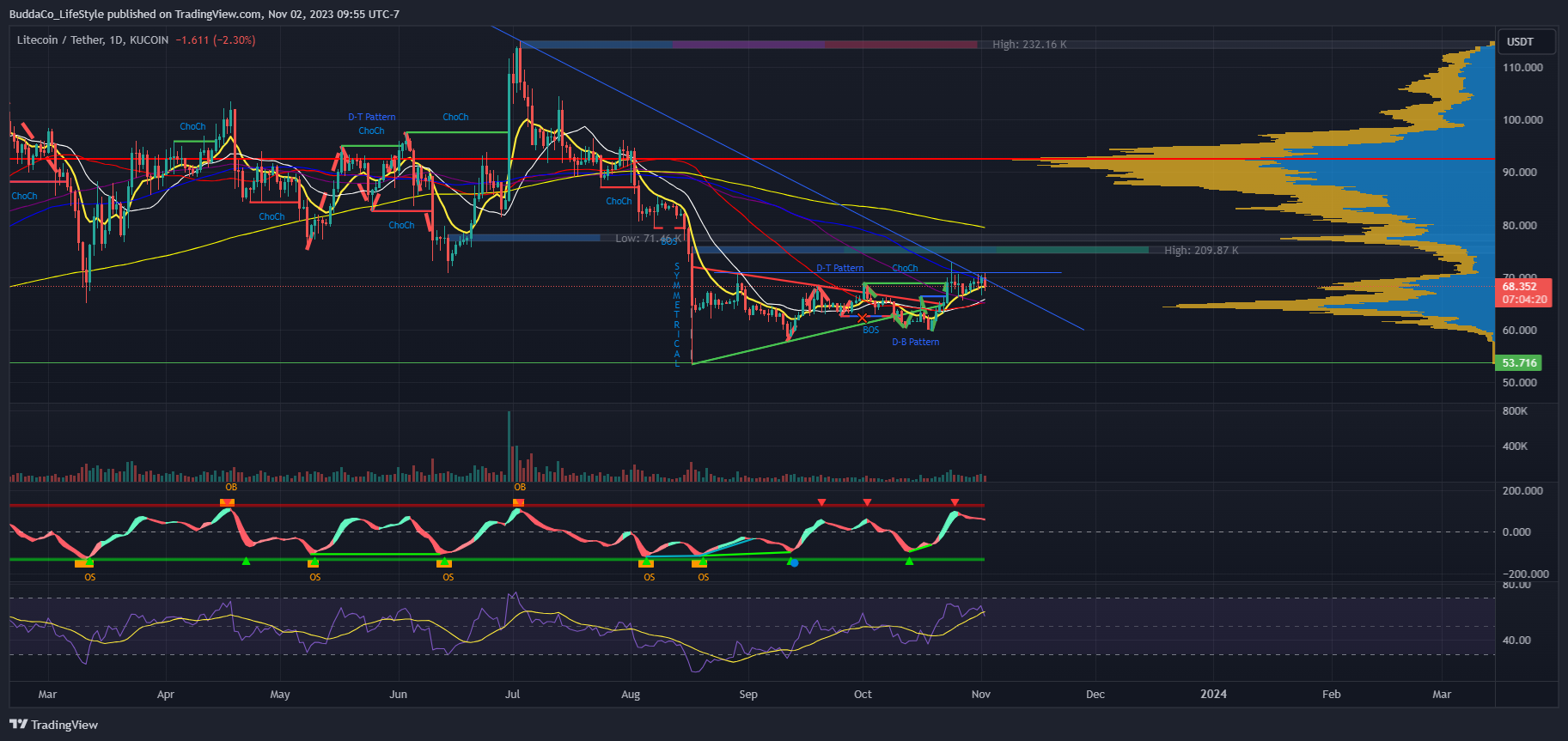This screenshot has width=1568, height=741.
Task: Click the 'D-B Pattern' annotation
Action: pos(915,342)
